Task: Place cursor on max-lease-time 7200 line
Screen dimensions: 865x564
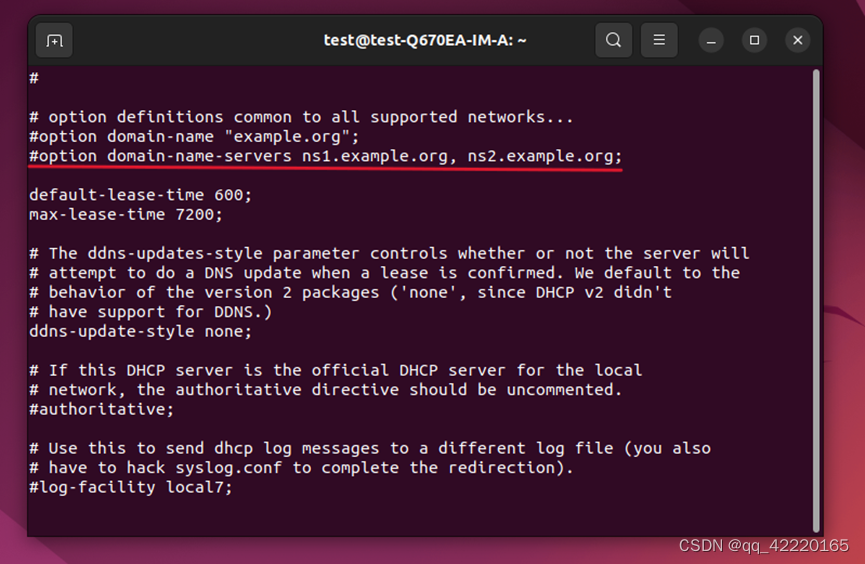Action: [126, 214]
